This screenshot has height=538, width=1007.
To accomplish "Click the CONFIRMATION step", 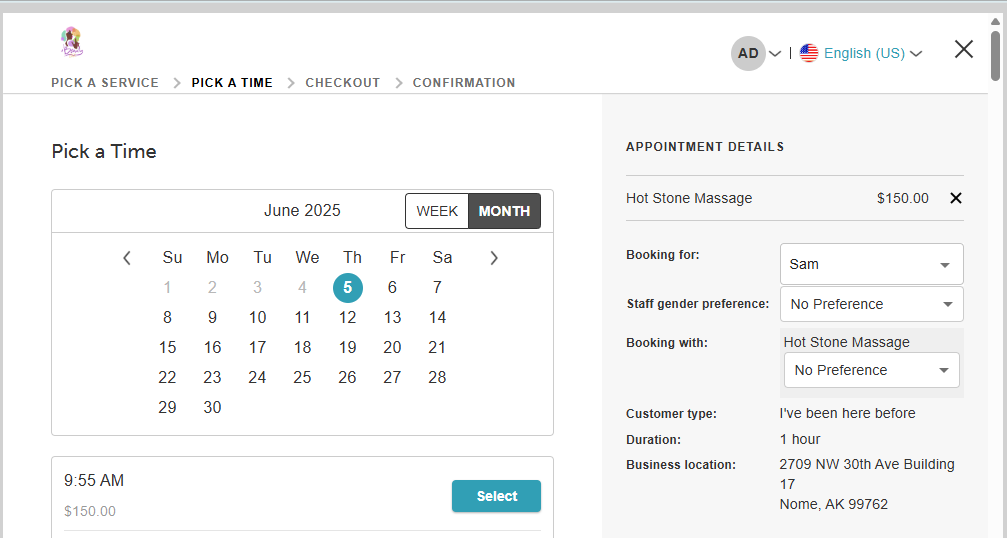I will [464, 83].
